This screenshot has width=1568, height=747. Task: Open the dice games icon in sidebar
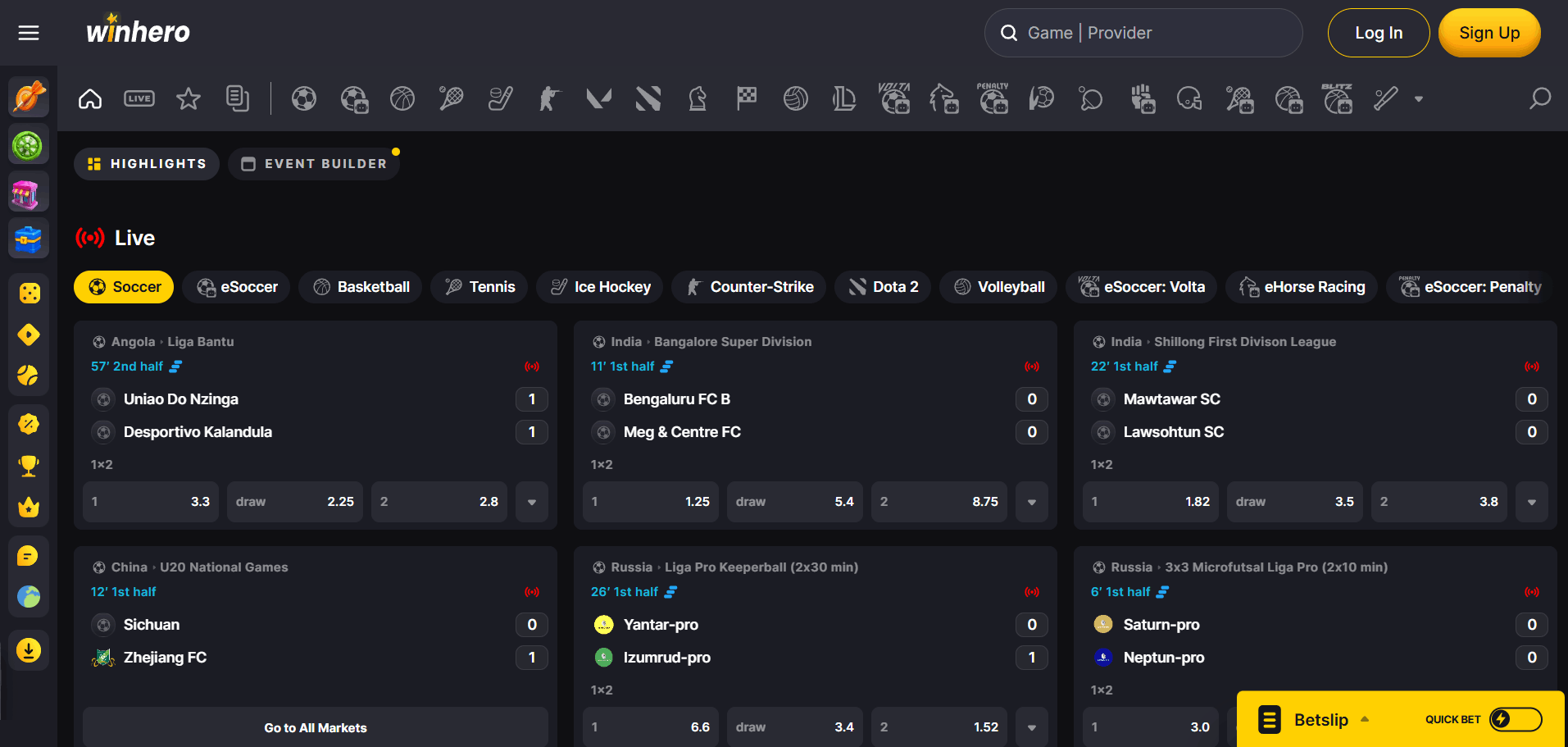[x=29, y=294]
